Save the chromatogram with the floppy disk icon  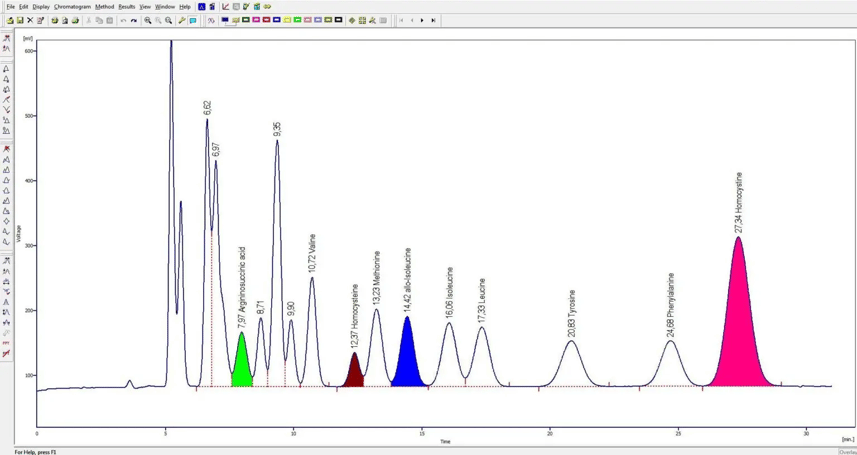pos(20,20)
